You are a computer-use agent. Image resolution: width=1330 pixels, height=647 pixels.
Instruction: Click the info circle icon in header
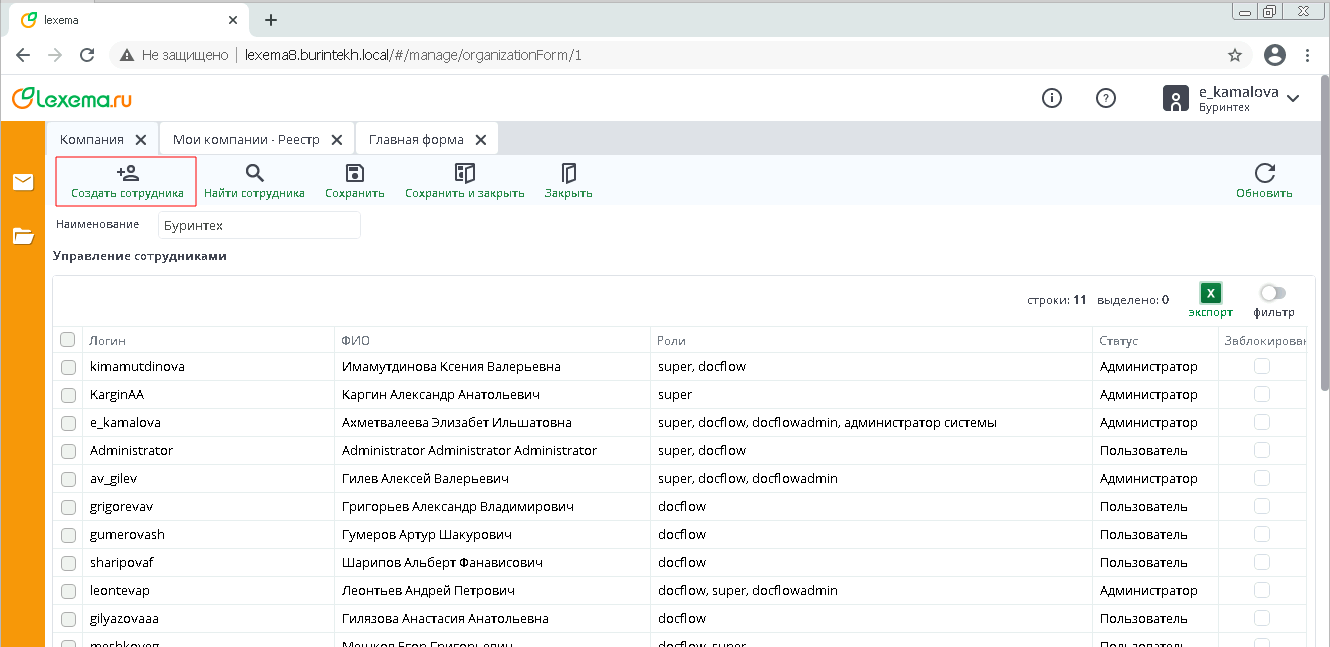(1051, 98)
